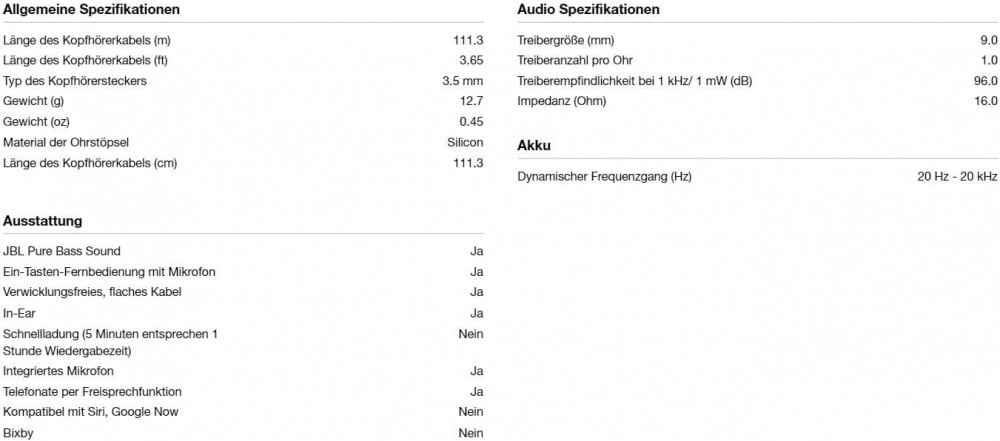This screenshot has width=1000, height=441.
Task: Select the Treibergröße (mm) label
Action: 566,40
